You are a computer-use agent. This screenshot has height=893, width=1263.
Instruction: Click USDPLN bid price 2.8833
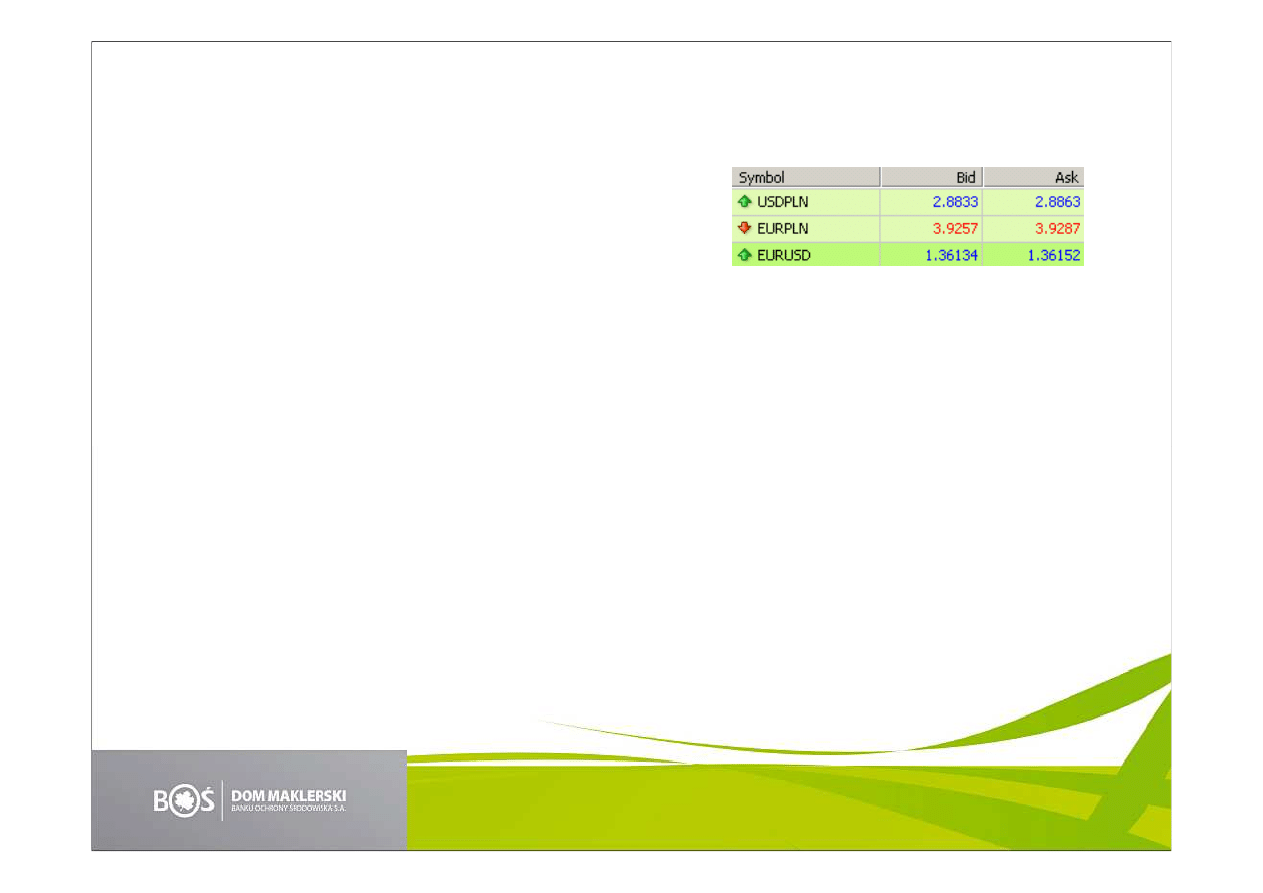point(955,202)
